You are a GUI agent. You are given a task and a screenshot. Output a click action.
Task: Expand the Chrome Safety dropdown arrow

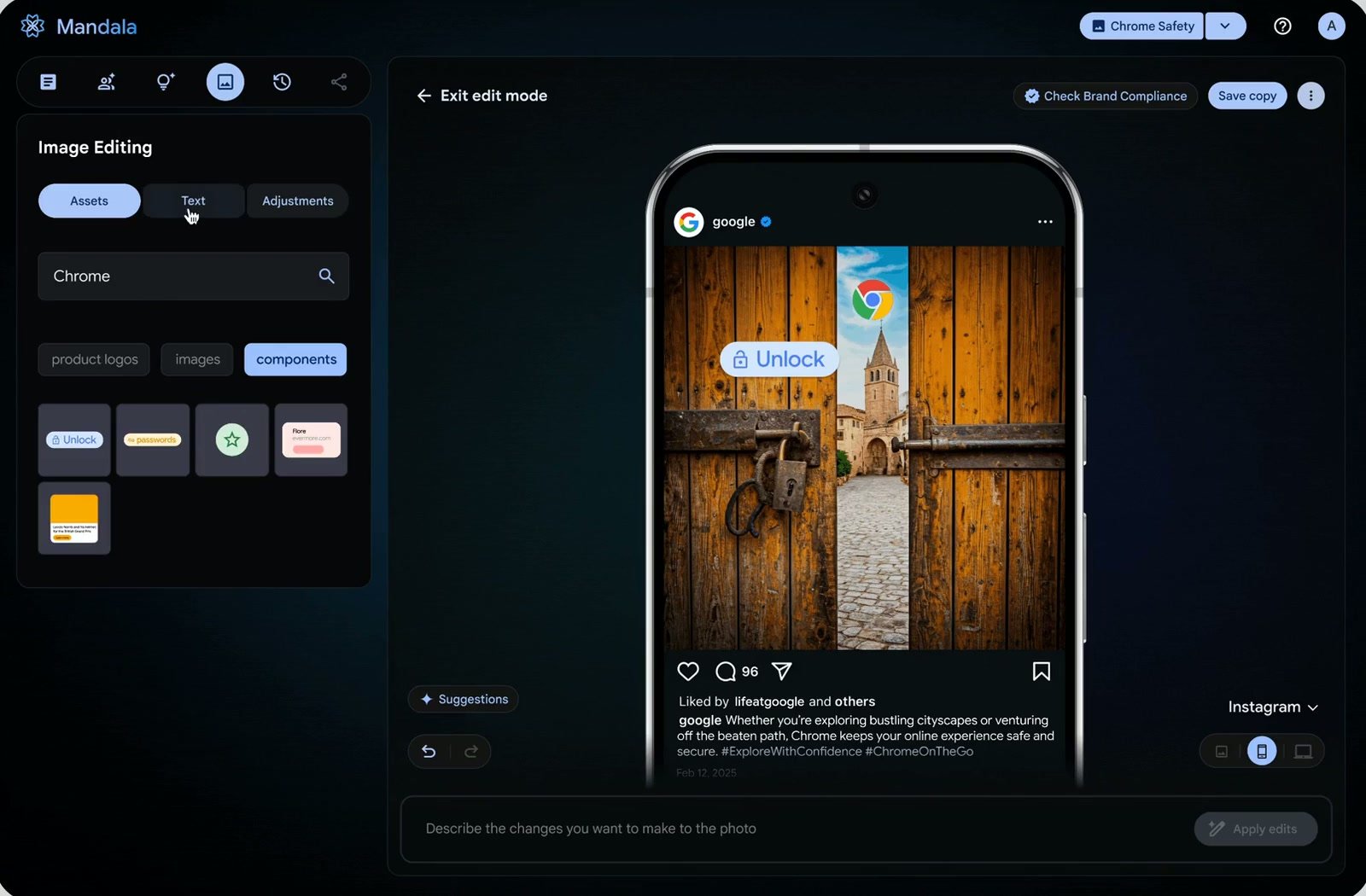1225,26
